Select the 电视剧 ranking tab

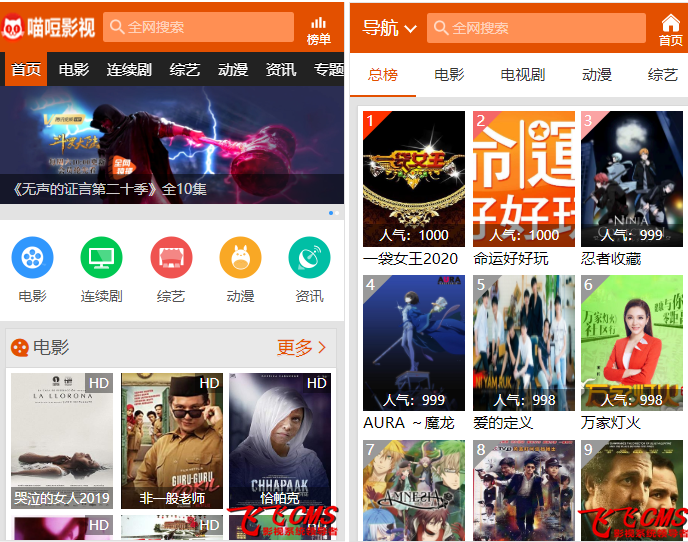click(523, 75)
